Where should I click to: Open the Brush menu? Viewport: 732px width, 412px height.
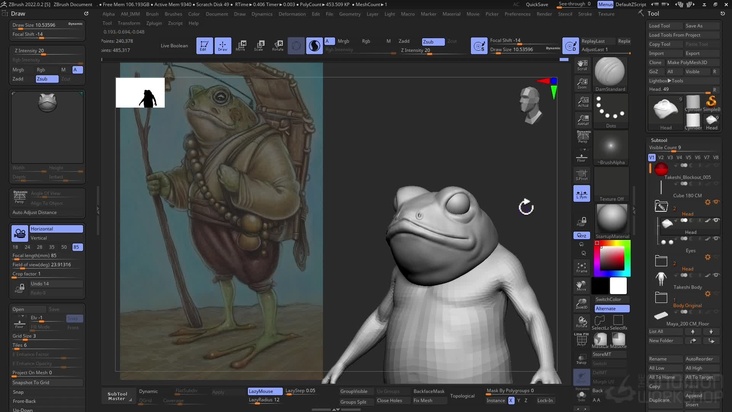152,14
